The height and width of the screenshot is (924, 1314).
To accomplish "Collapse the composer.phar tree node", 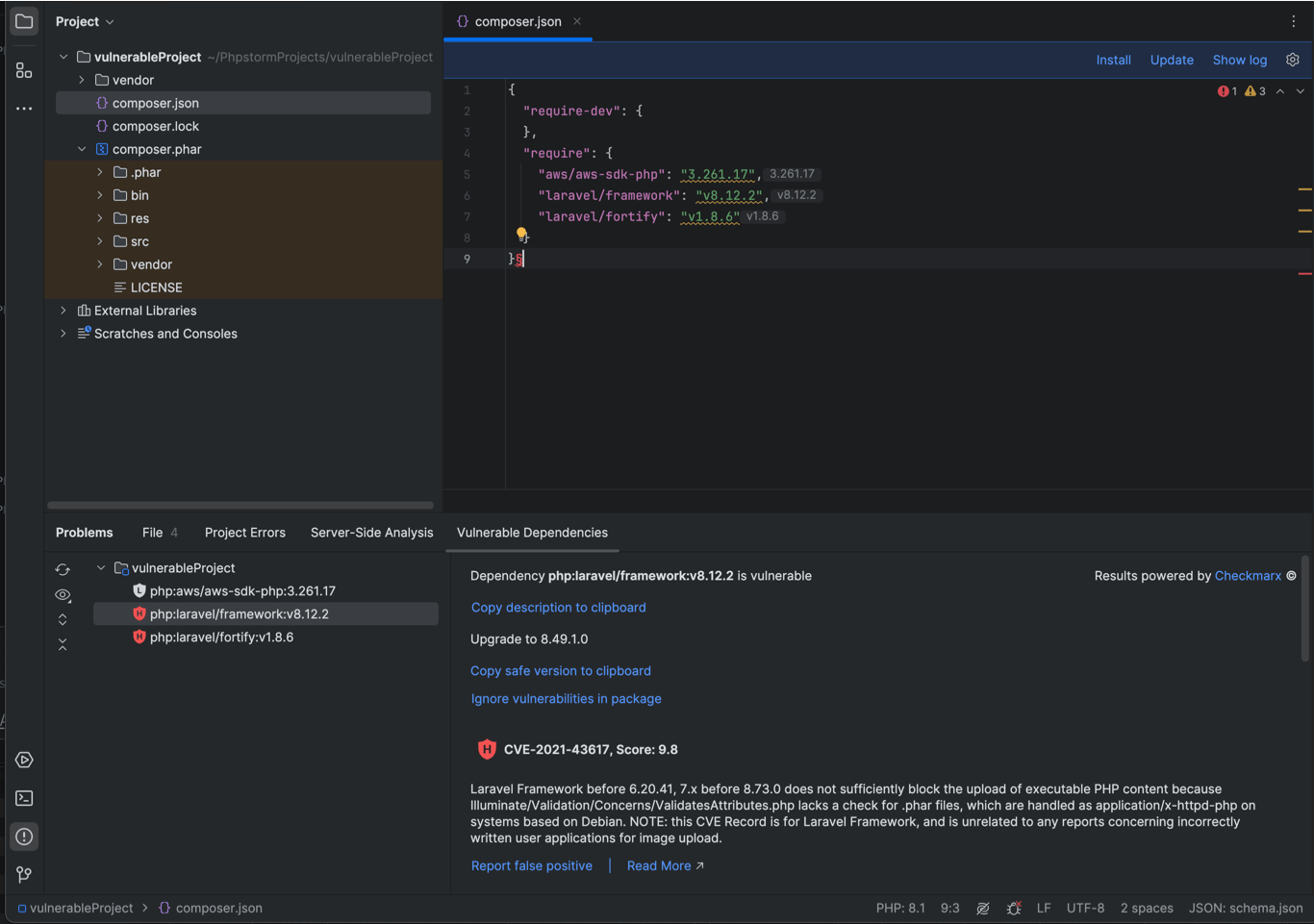I will tap(82, 149).
